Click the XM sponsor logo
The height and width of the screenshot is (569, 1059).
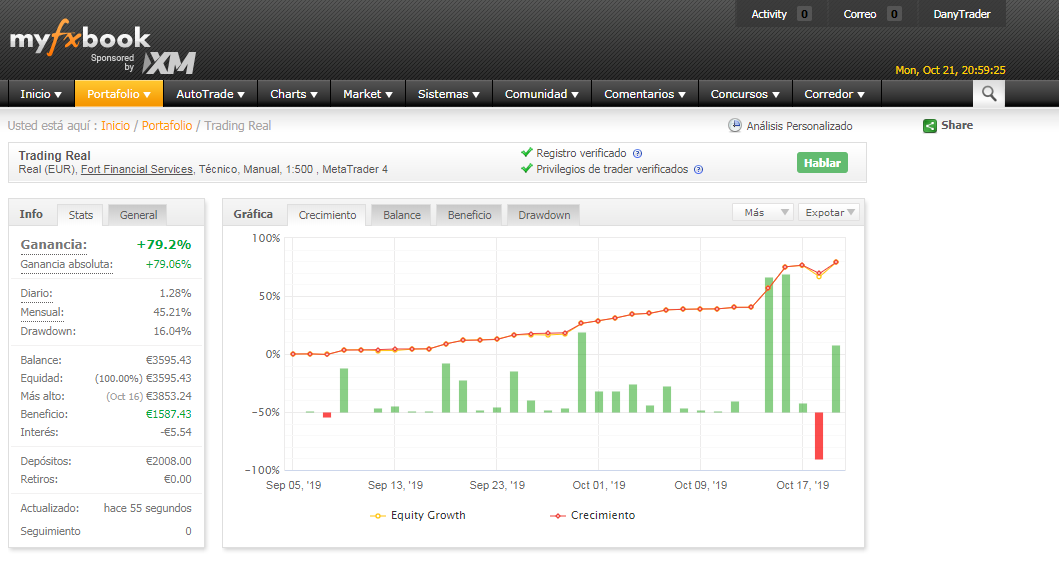click(168, 63)
